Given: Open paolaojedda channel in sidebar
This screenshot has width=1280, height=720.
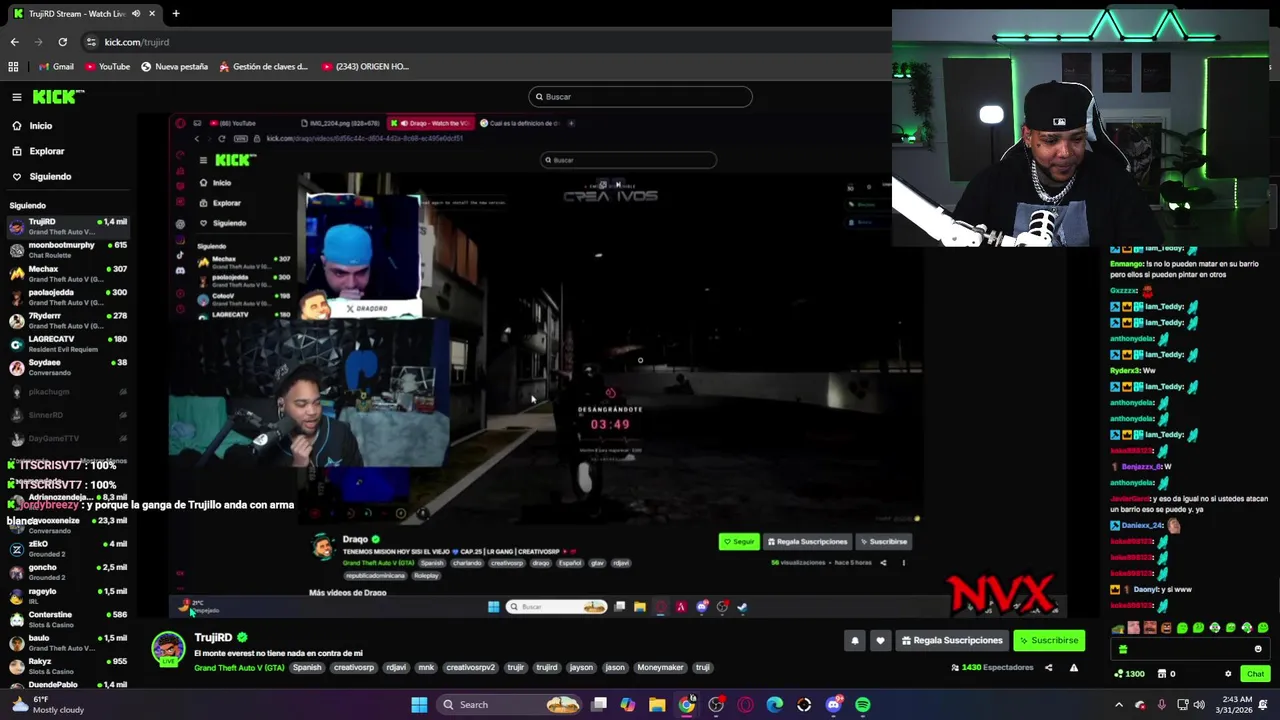Looking at the screenshot, I should tap(68, 297).
